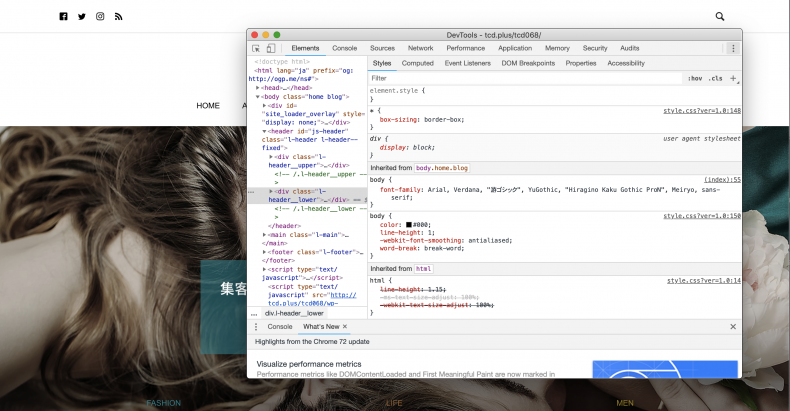Click the styles Filter input field
The width and height of the screenshot is (790, 411).
point(526,79)
